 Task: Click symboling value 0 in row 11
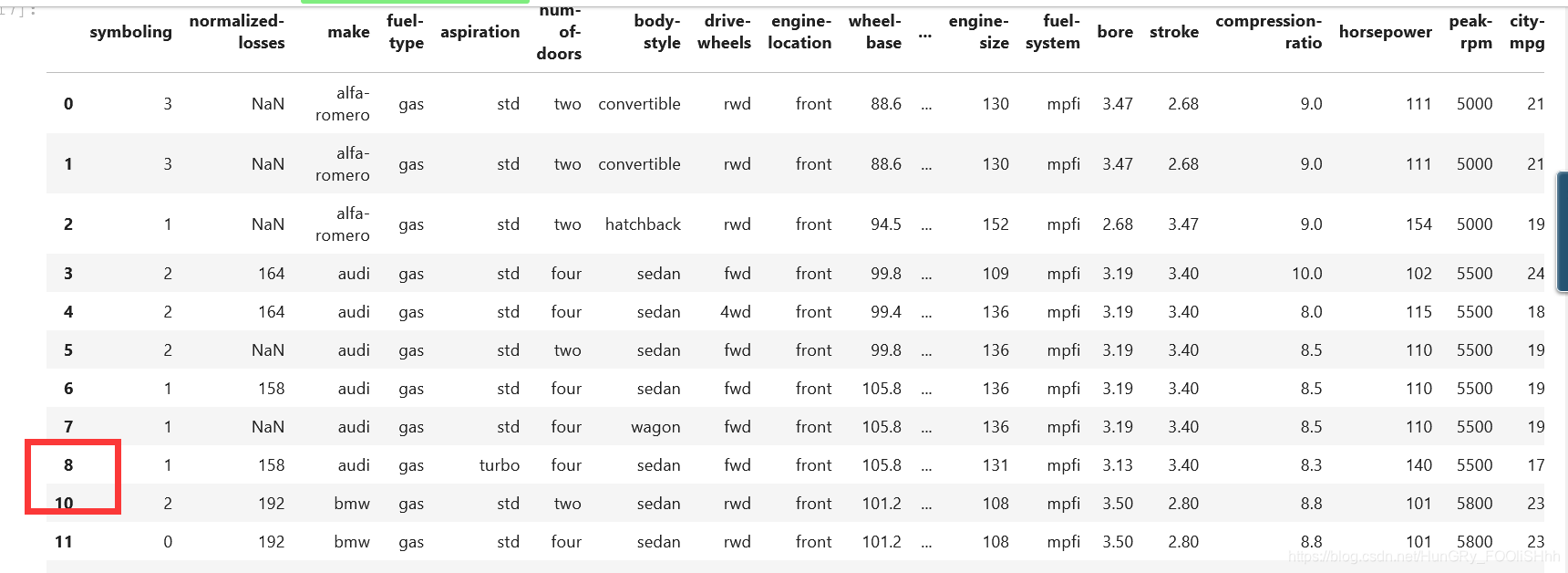pos(168,542)
